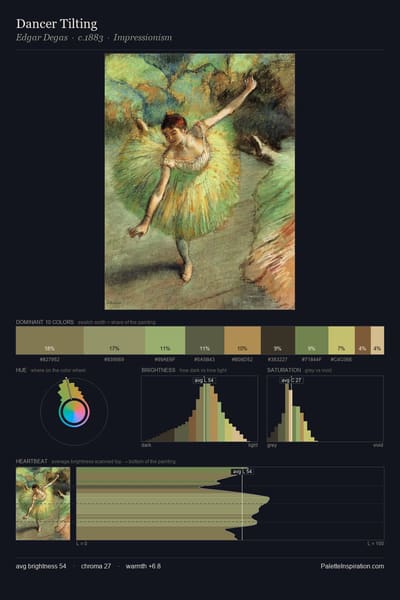
Task: Click the 'avg brightness 54' footer stat
Action: click(x=41, y=566)
